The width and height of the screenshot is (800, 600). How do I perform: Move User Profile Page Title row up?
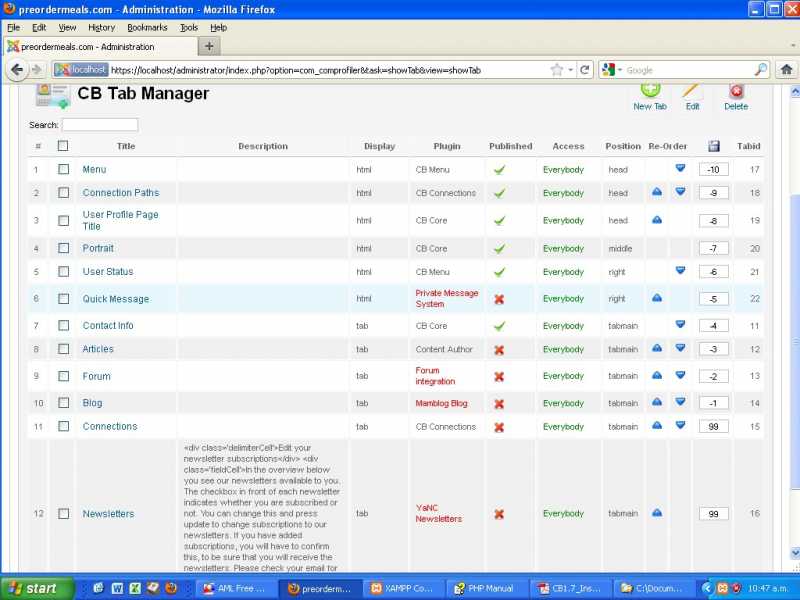click(x=657, y=219)
